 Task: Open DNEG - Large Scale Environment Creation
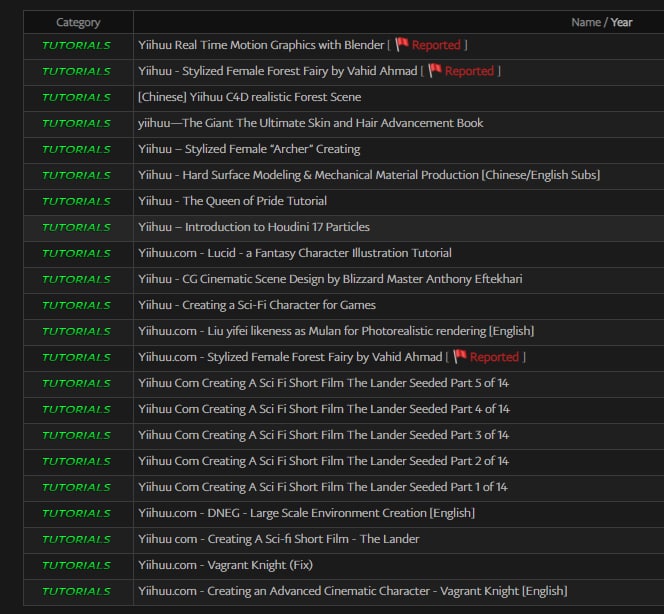point(306,513)
